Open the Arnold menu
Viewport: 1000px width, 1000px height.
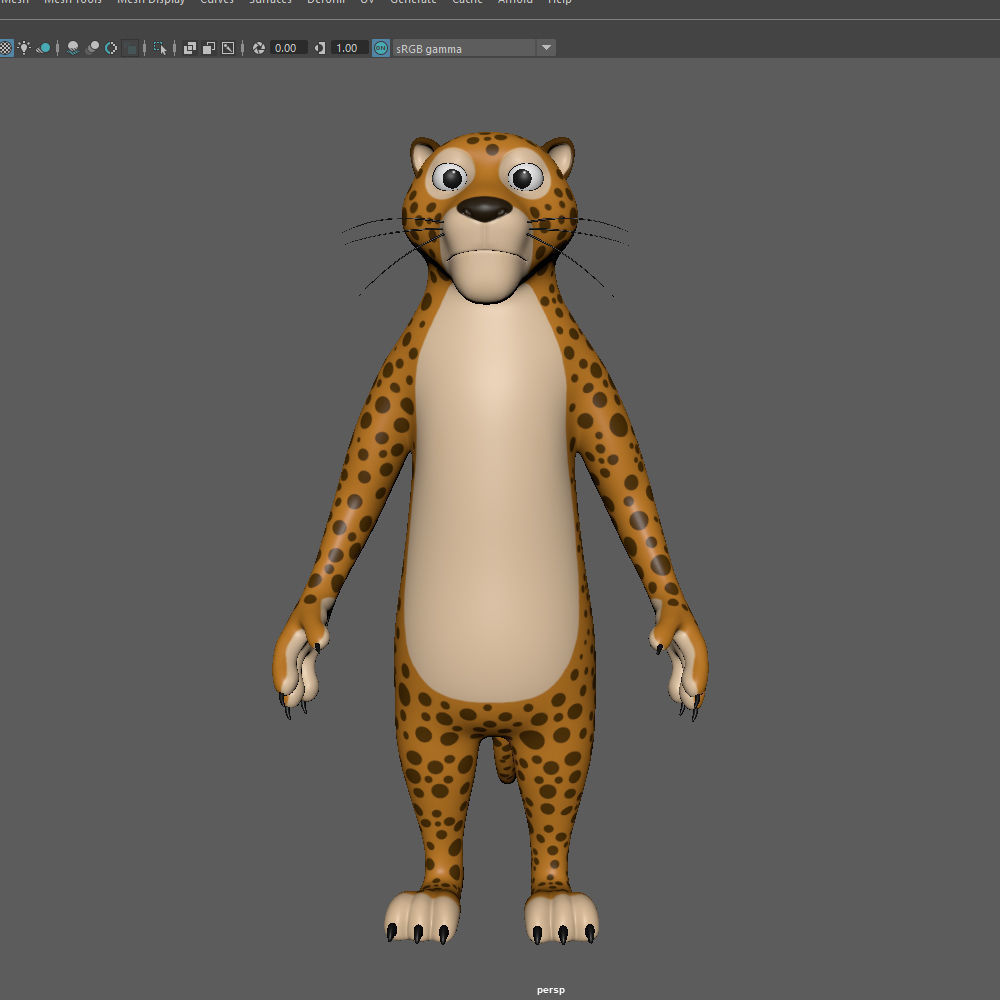tap(515, 2)
